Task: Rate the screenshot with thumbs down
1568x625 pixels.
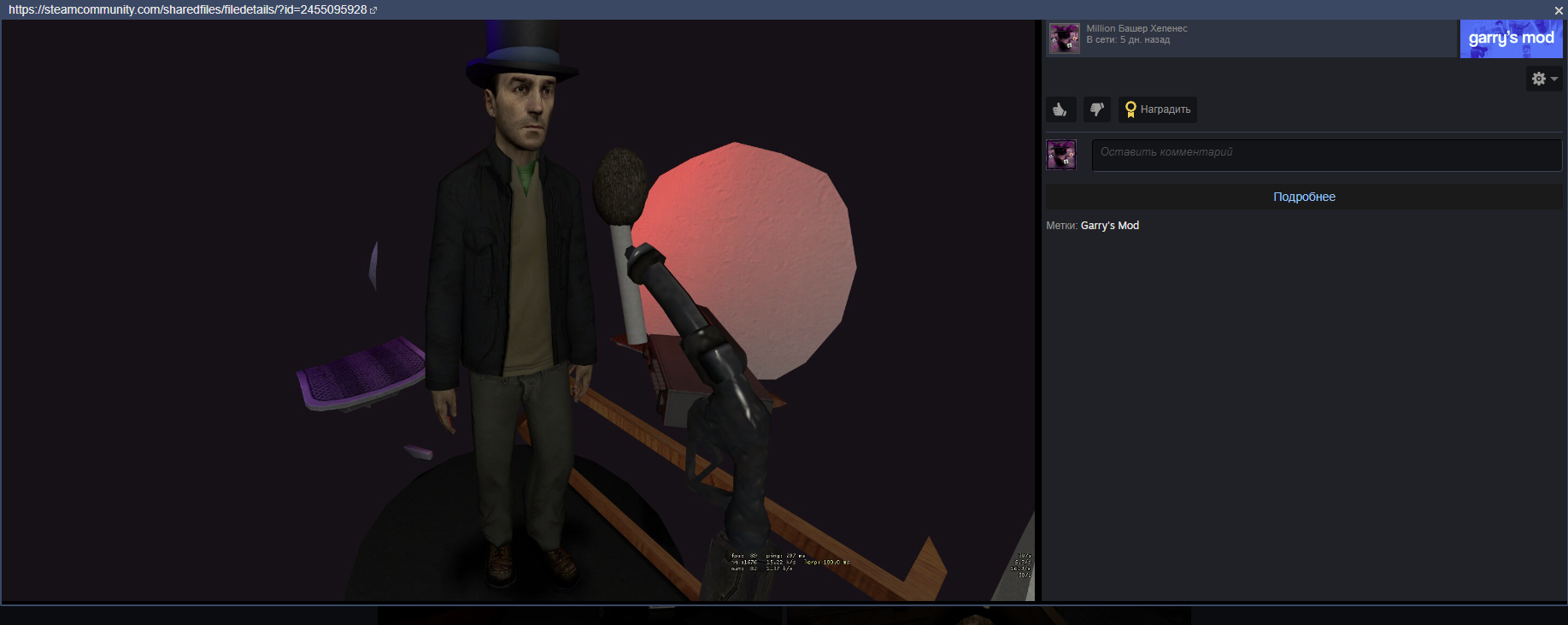Action: (x=1097, y=109)
